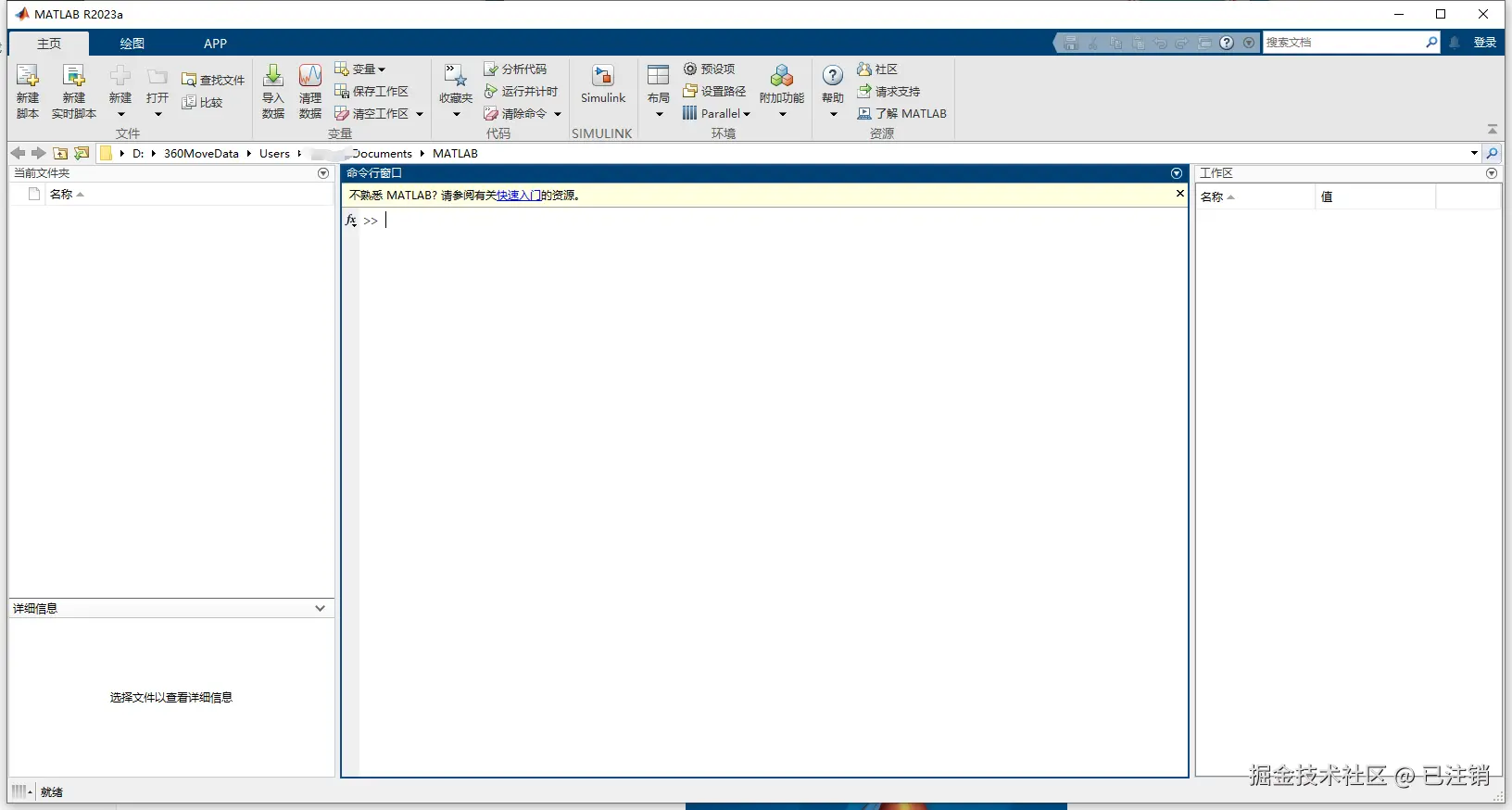Click the notification bell icon
This screenshot has height=810, width=1512.
[1455, 43]
